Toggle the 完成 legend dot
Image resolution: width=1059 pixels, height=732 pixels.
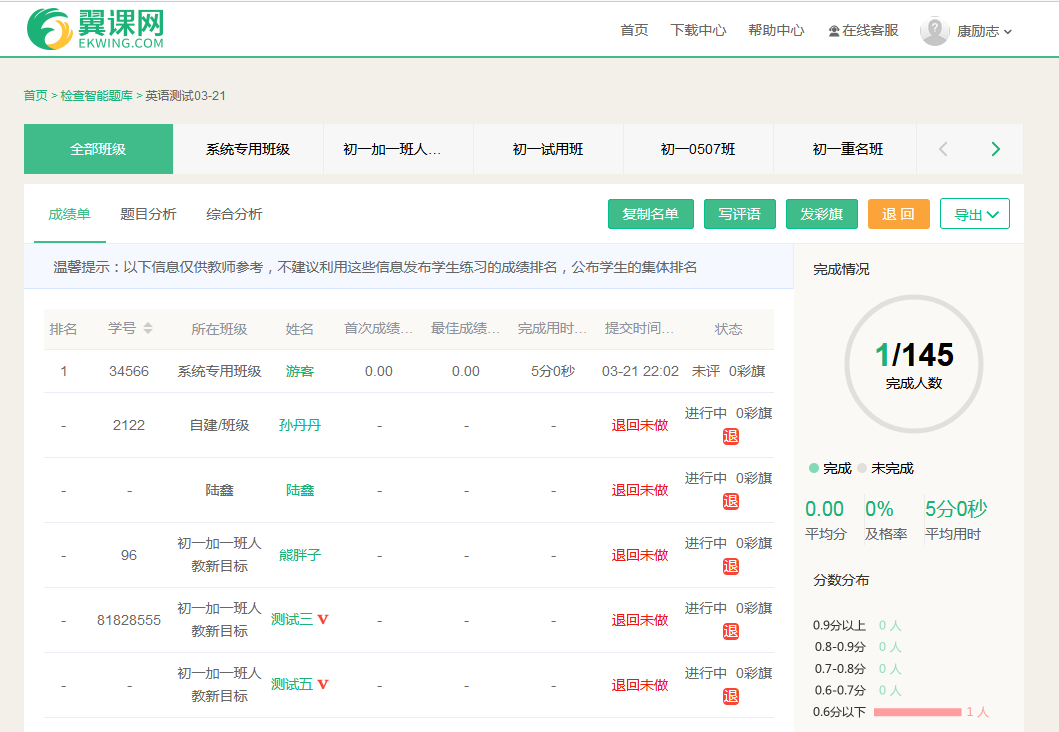pyautogui.click(x=814, y=468)
